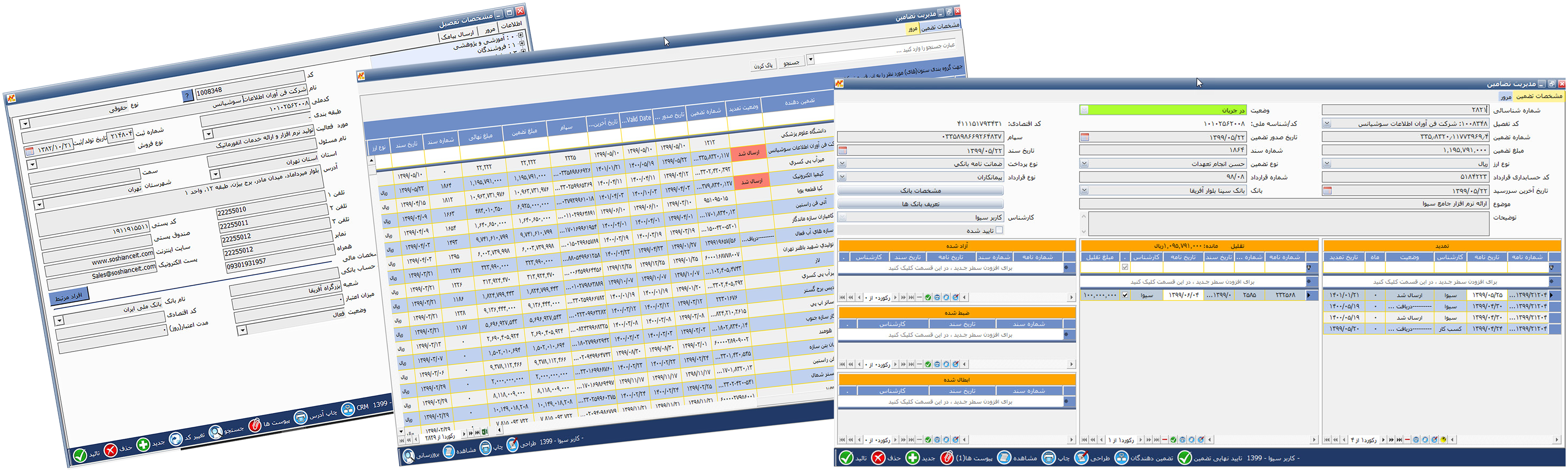Select مشخصات تضمین tab in front window
This screenshot has height=470, width=1568.
pyautogui.click(x=1539, y=96)
